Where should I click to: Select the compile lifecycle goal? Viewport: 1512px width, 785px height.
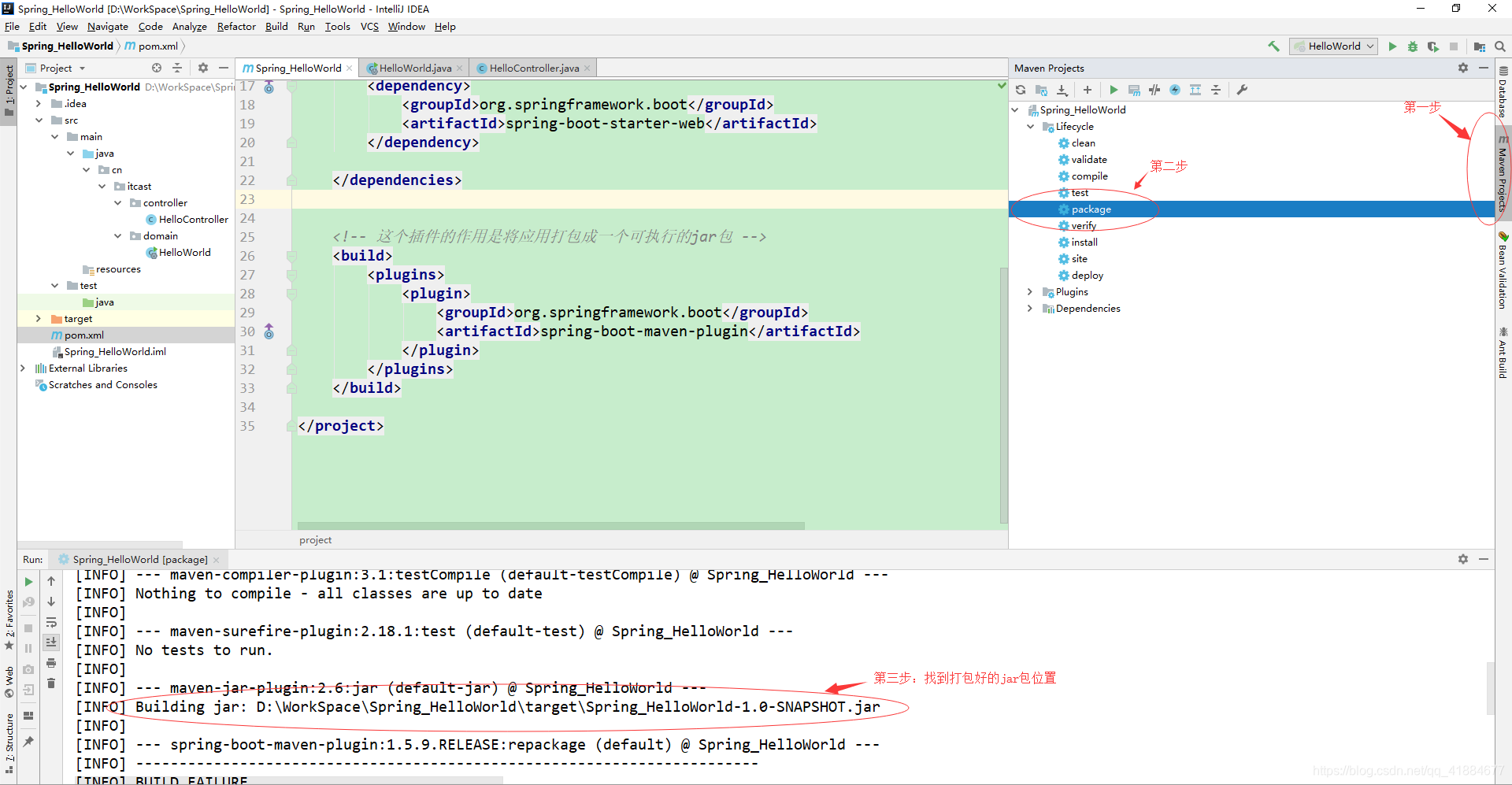click(x=1089, y=176)
